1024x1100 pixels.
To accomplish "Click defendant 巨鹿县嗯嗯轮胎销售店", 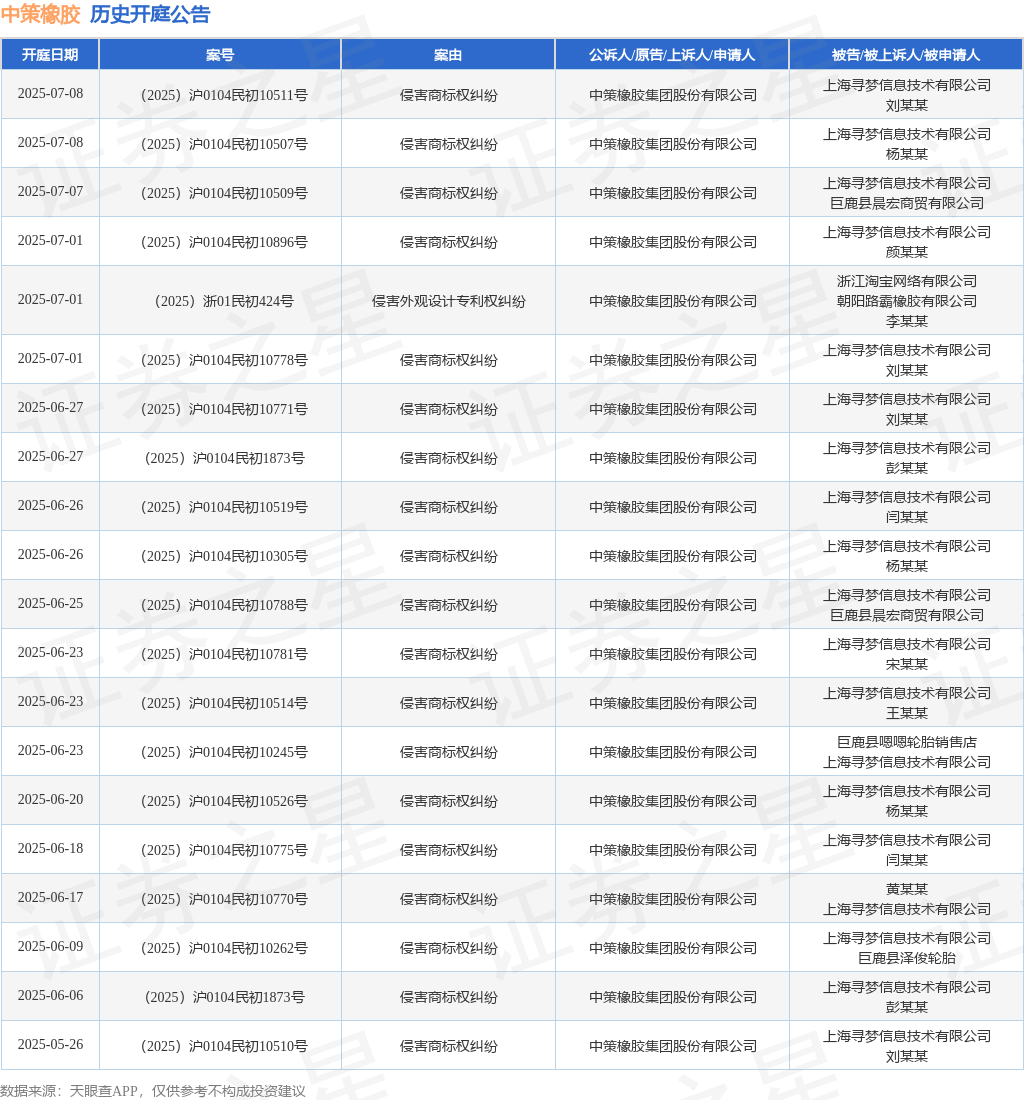I will pos(907,742).
